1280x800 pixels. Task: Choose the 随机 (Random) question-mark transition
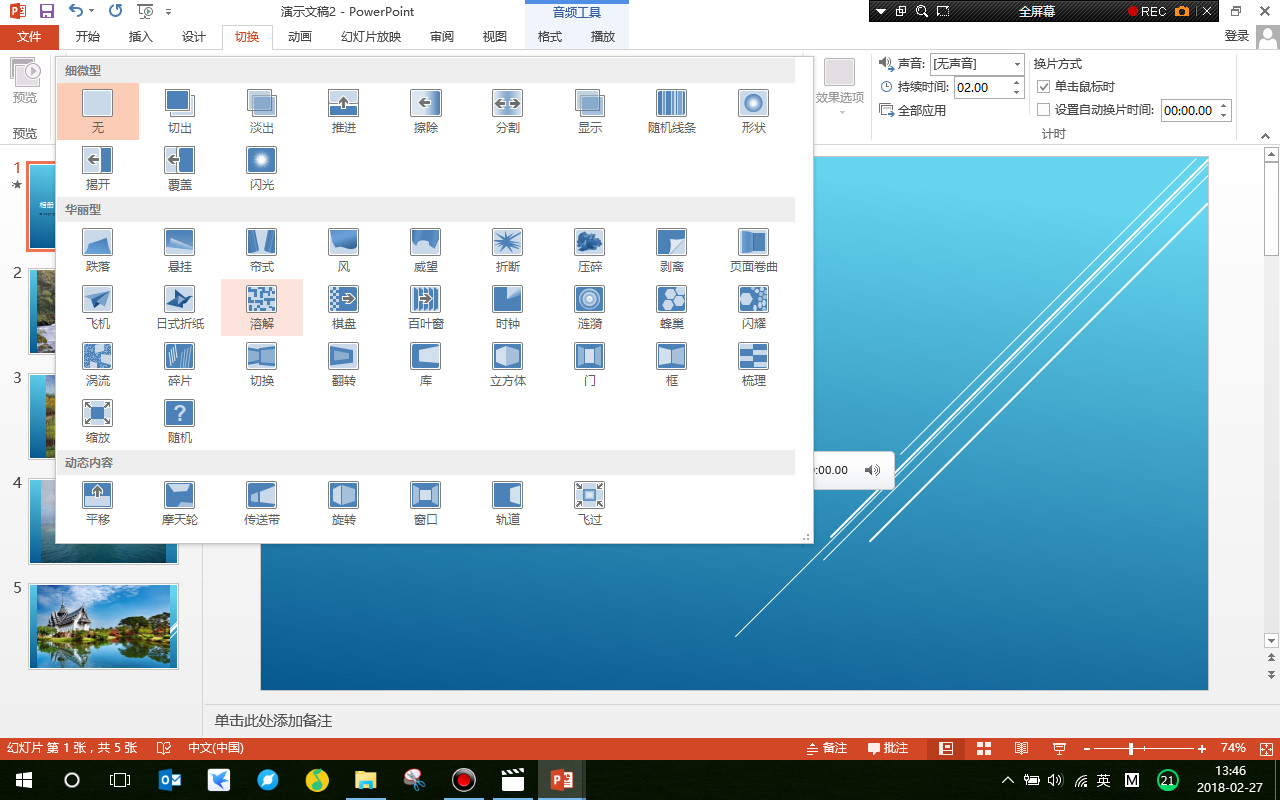180,421
